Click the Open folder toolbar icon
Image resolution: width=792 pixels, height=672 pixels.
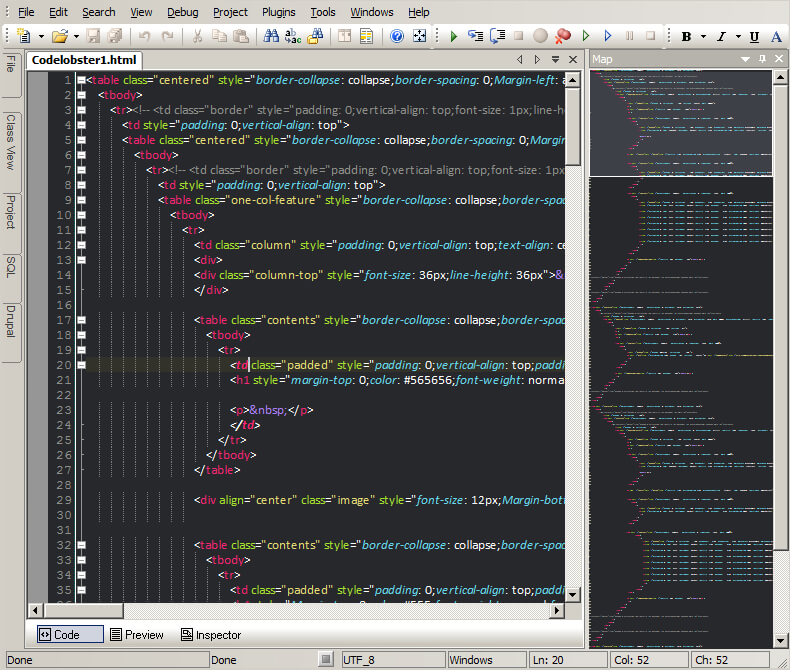point(60,36)
